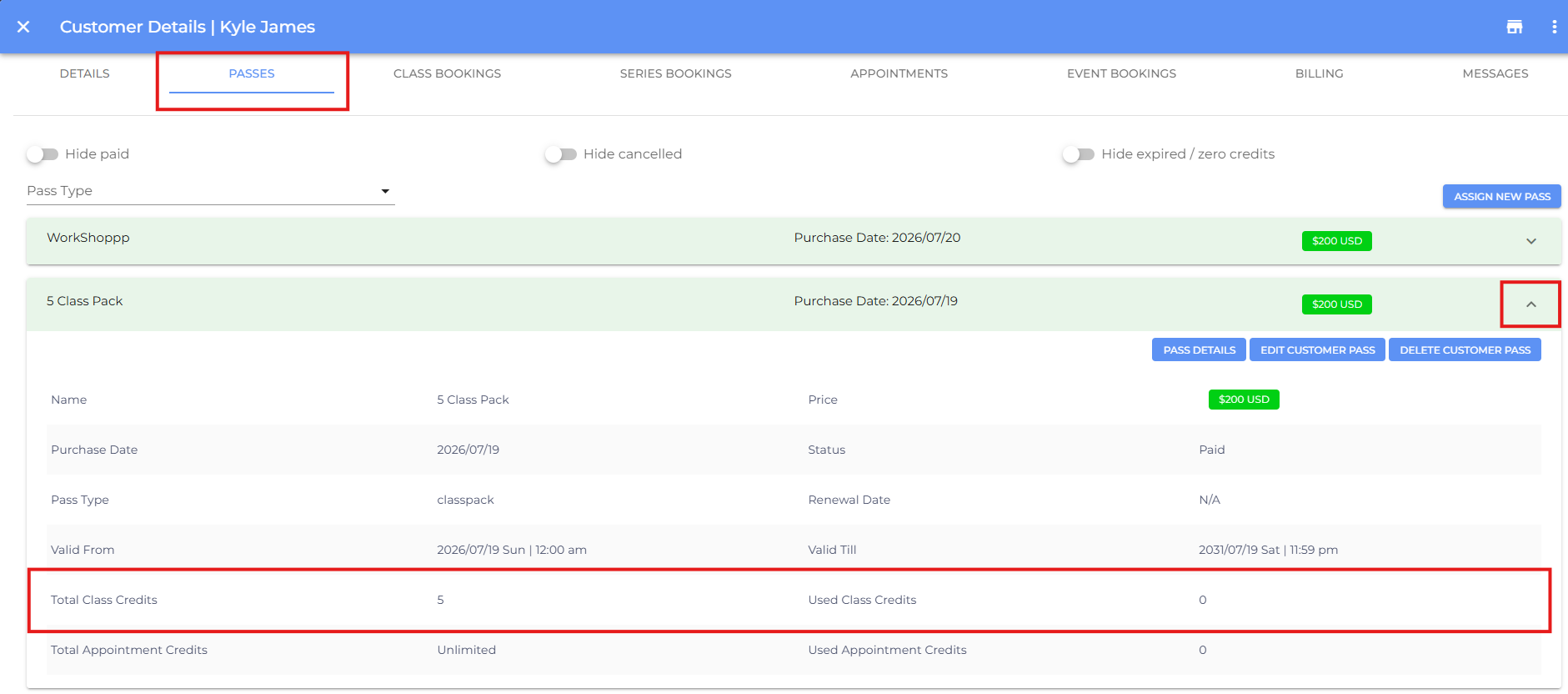1568x694 pixels.
Task: Toggle the Hide paid switch
Action: coord(43,154)
